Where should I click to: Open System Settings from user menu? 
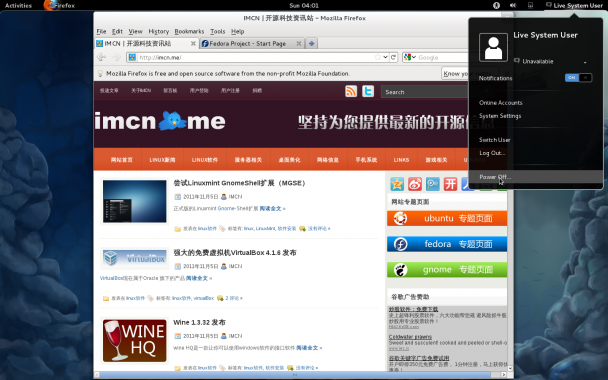500,116
